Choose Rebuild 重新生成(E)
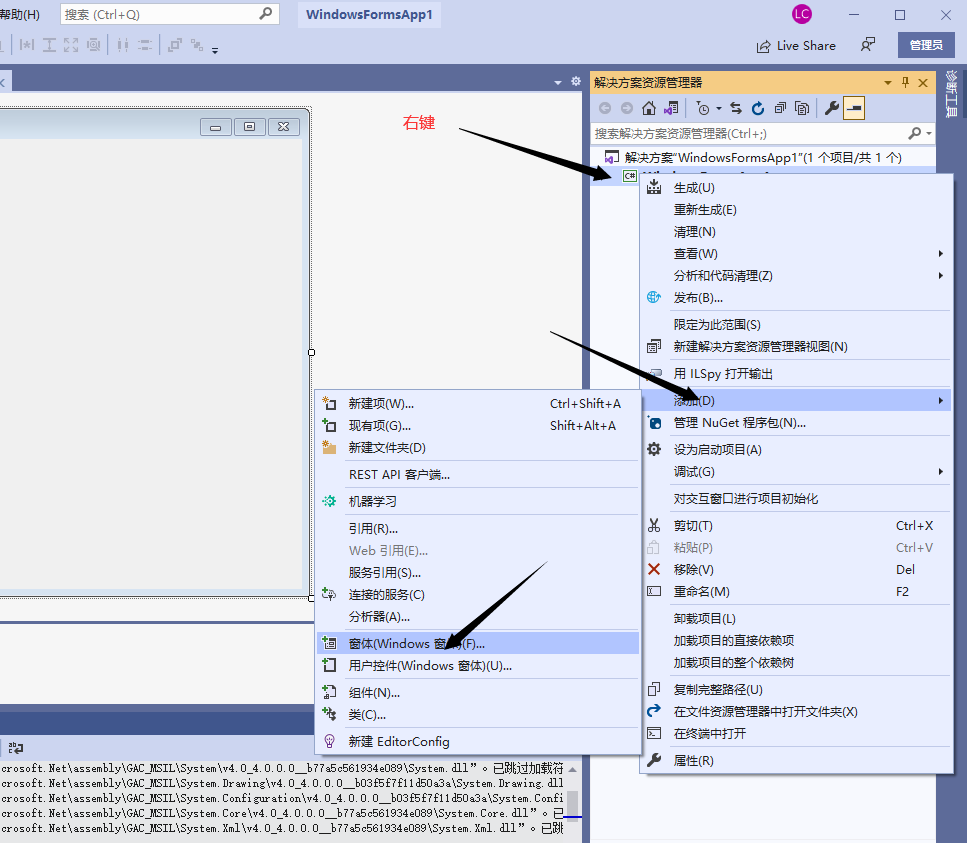The image size is (967, 843). [x=796, y=210]
